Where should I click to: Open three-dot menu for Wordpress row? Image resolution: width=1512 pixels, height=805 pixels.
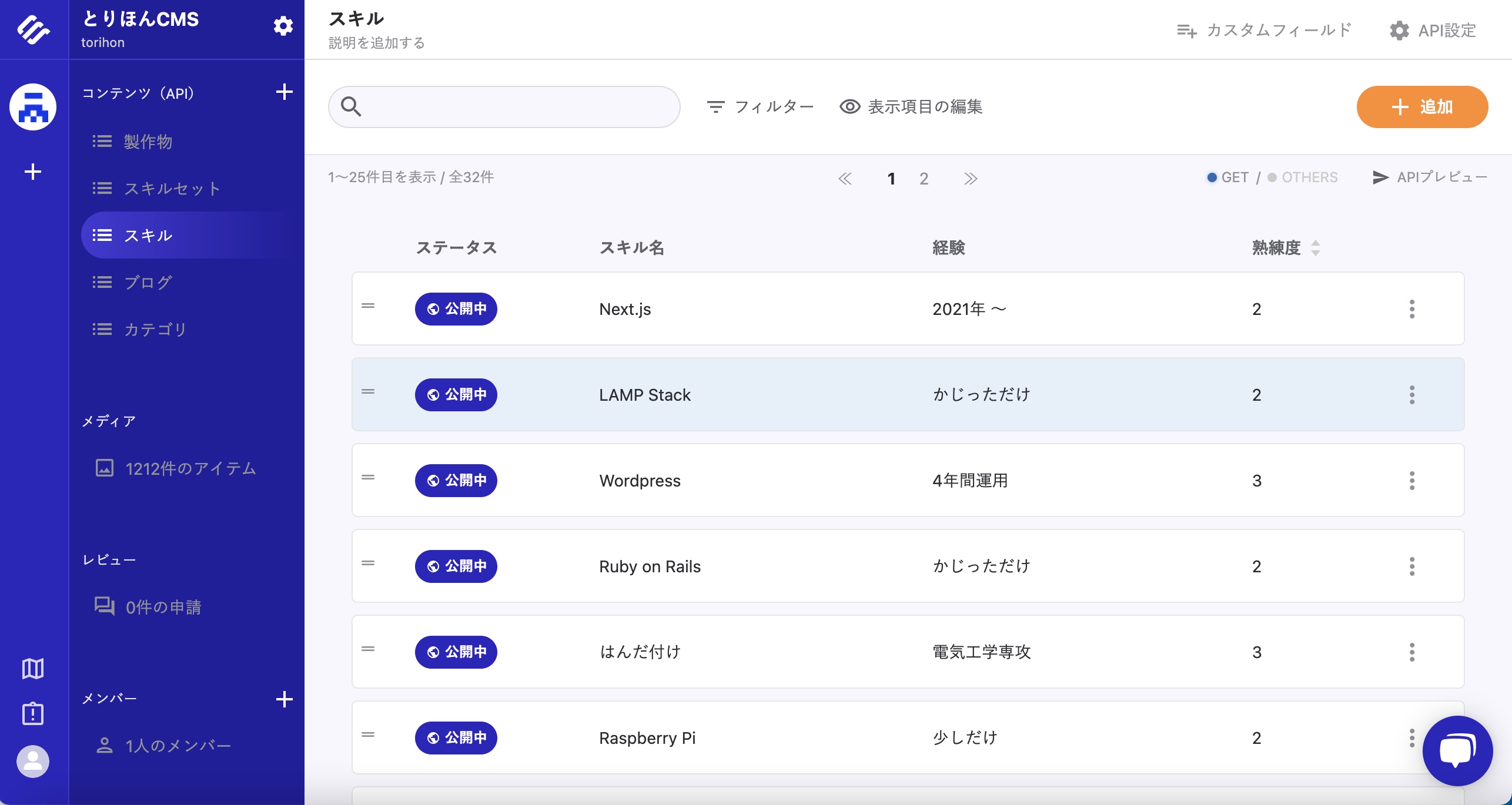pyautogui.click(x=1411, y=481)
